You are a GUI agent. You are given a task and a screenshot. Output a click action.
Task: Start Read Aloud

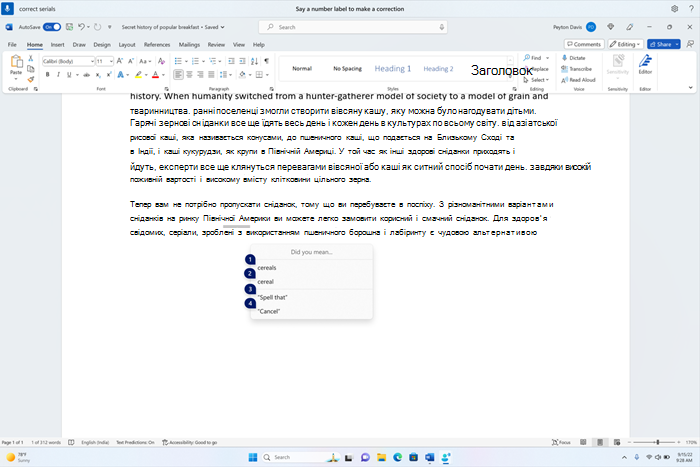pyautogui.click(x=578, y=80)
